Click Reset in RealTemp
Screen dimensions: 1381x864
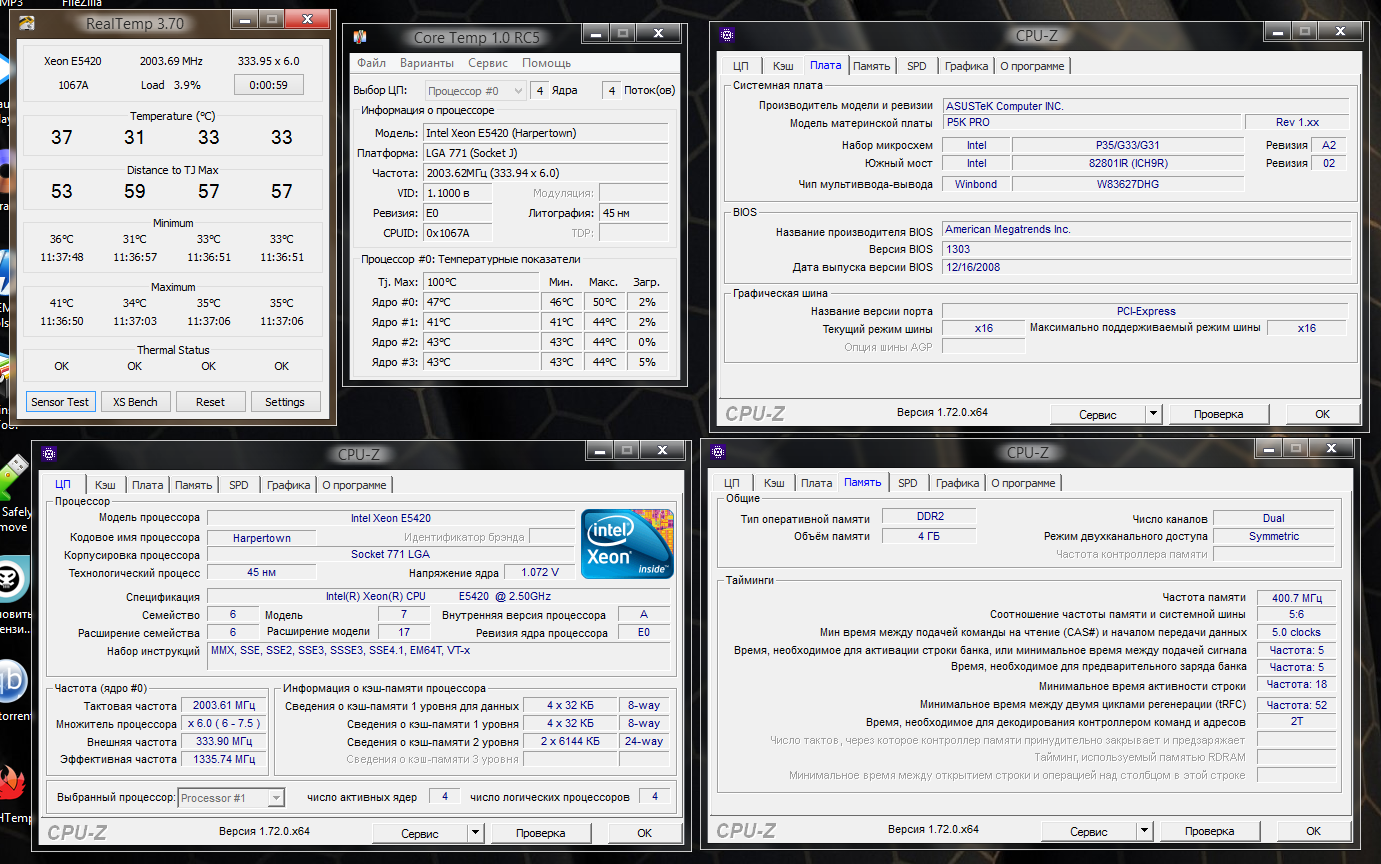point(210,402)
